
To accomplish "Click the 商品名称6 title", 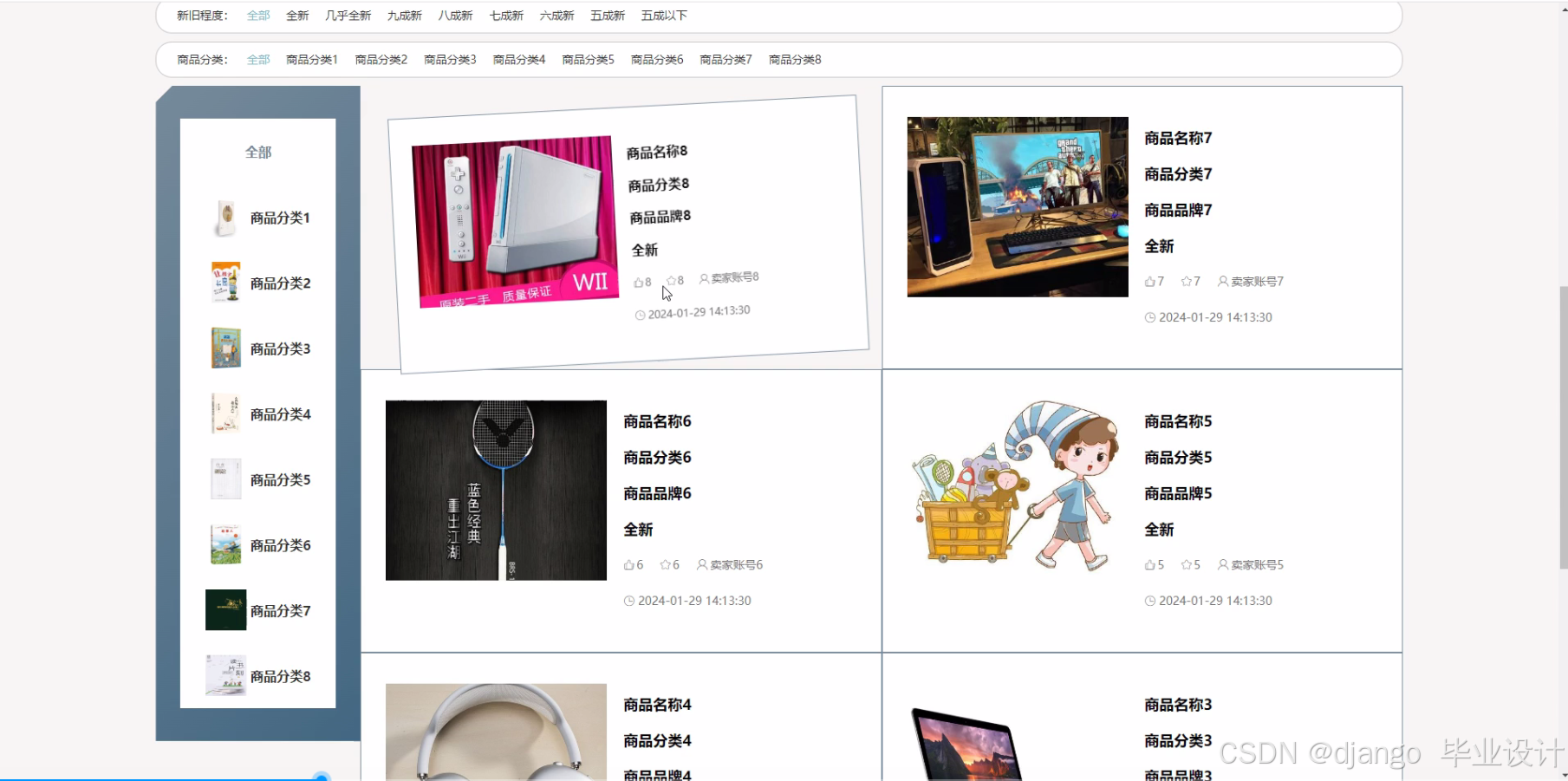I will click(657, 422).
